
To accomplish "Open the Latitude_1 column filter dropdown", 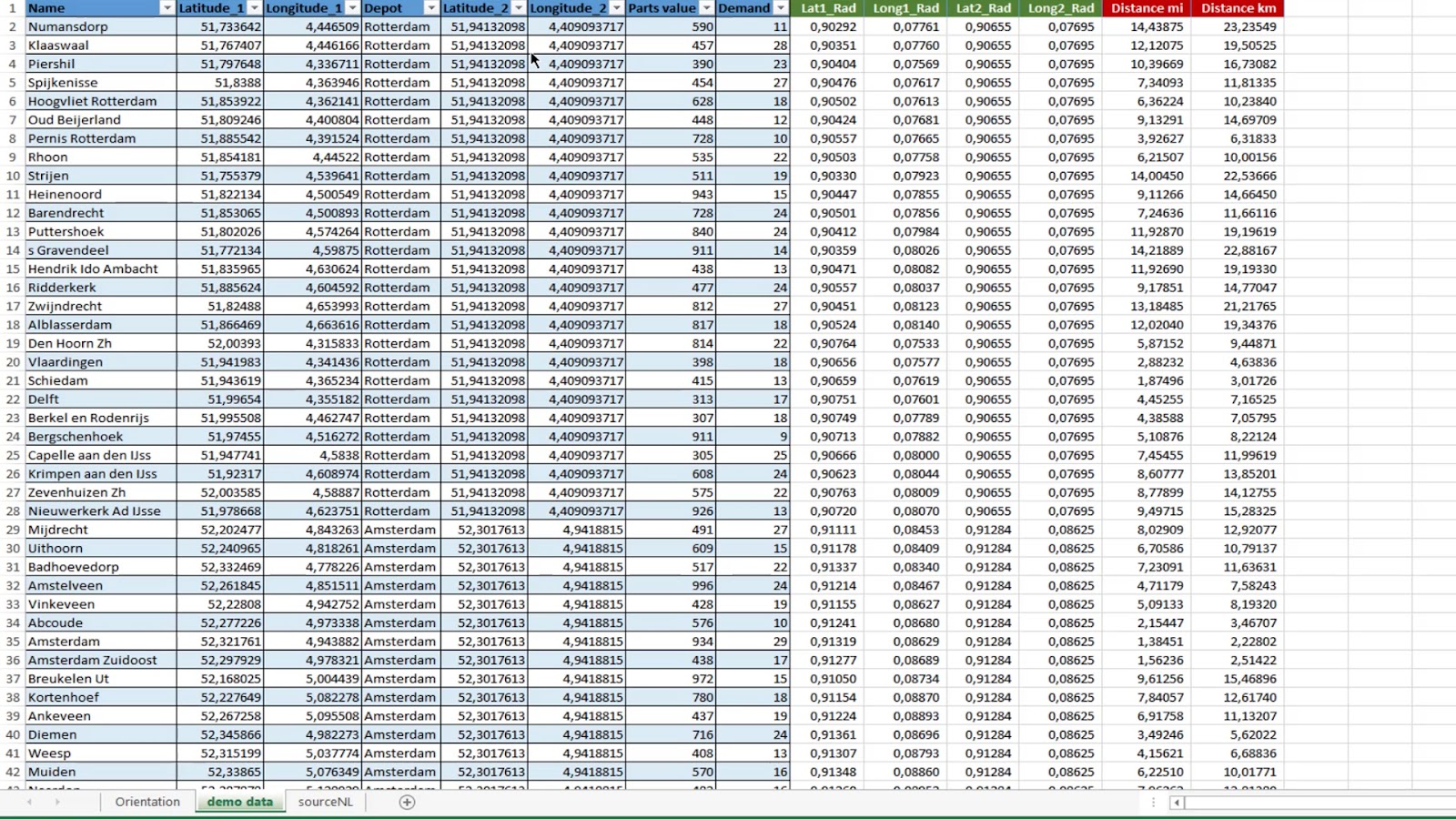I will pyautogui.click(x=254, y=8).
